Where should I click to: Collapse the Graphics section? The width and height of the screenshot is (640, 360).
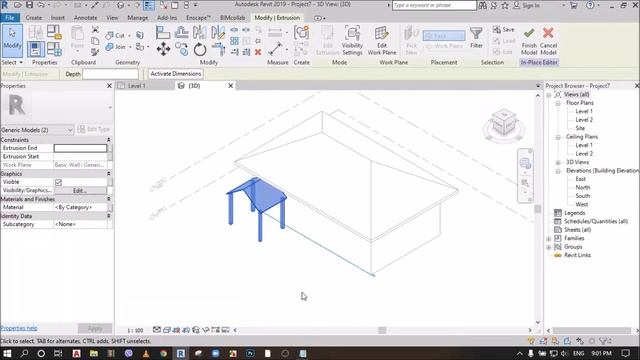click(109, 174)
